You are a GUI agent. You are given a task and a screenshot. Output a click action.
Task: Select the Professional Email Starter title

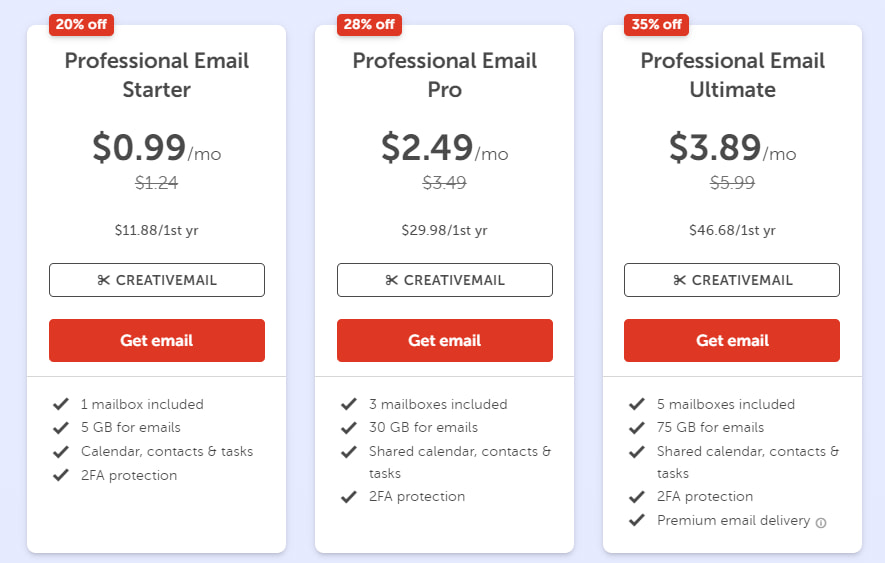click(x=157, y=75)
